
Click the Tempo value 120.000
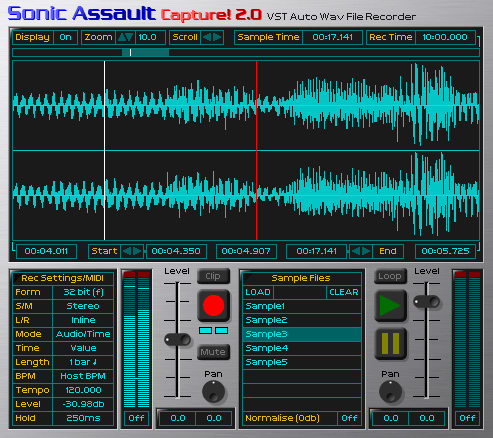click(x=83, y=390)
